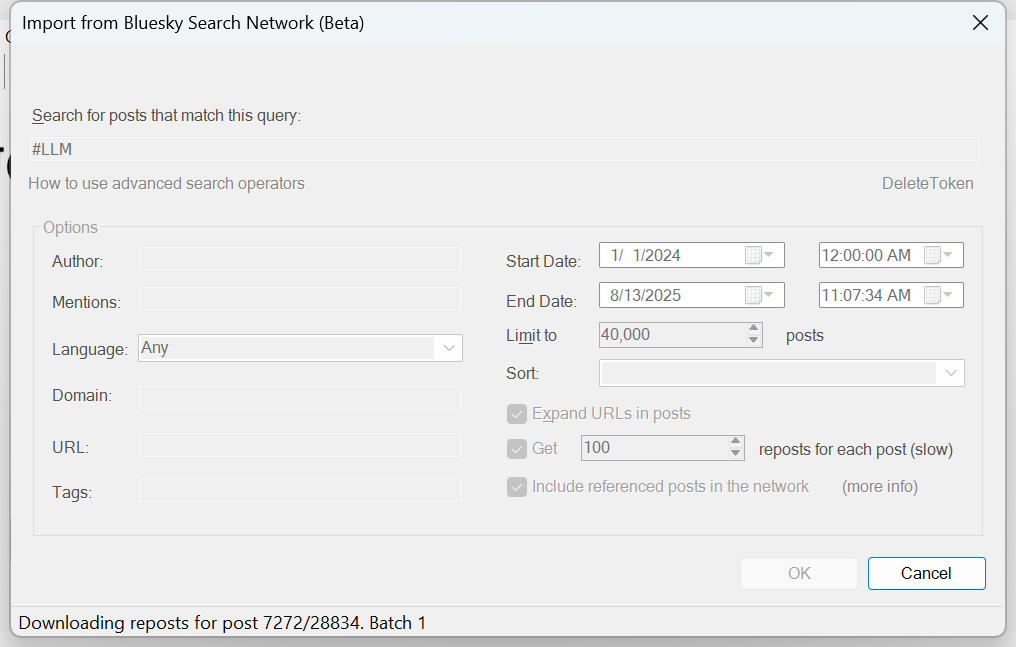Open the End Date calendar picker
Viewport: 1016px width, 647px height.
click(x=759, y=295)
